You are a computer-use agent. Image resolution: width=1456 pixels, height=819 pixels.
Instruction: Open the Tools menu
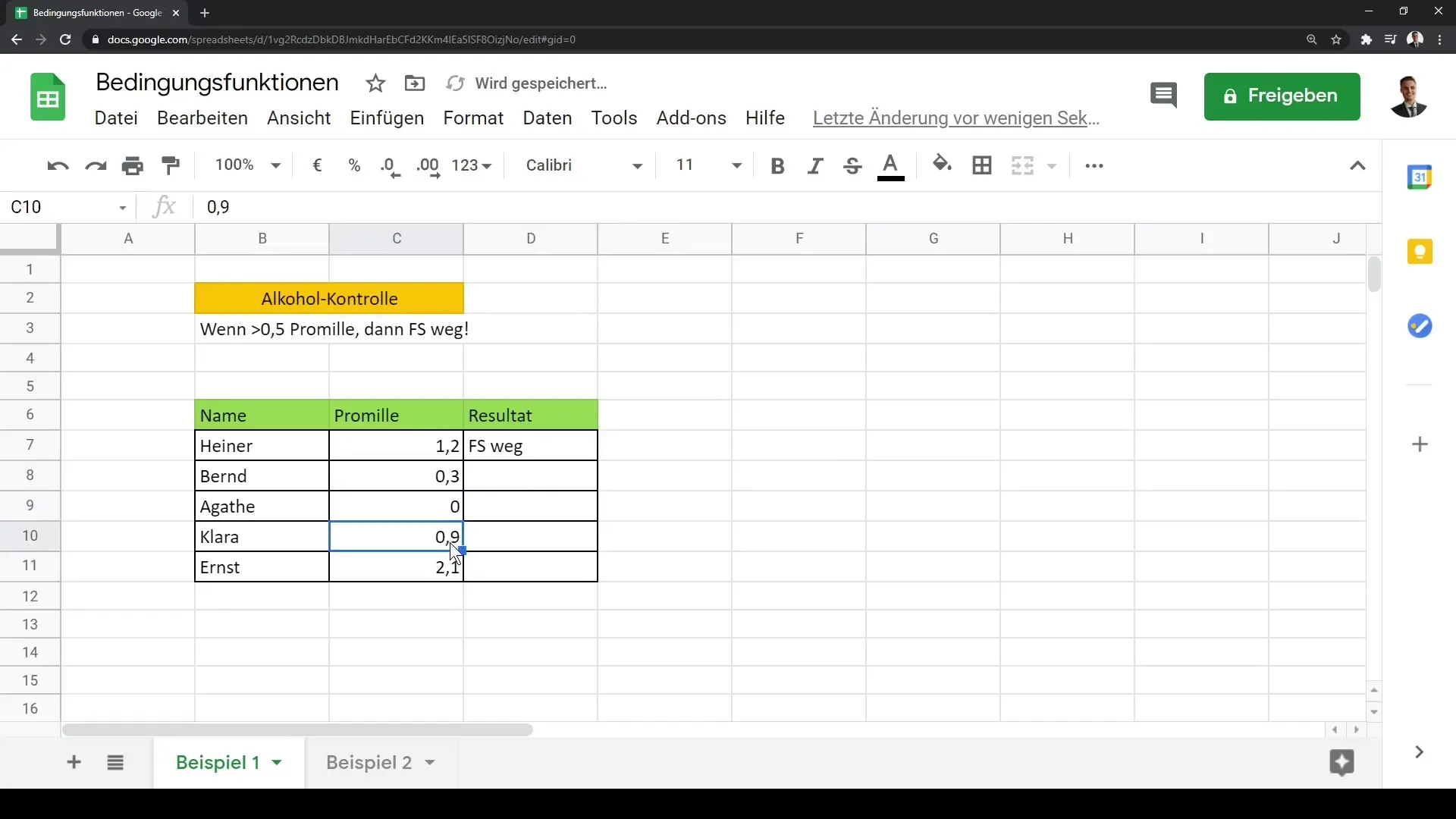click(614, 118)
